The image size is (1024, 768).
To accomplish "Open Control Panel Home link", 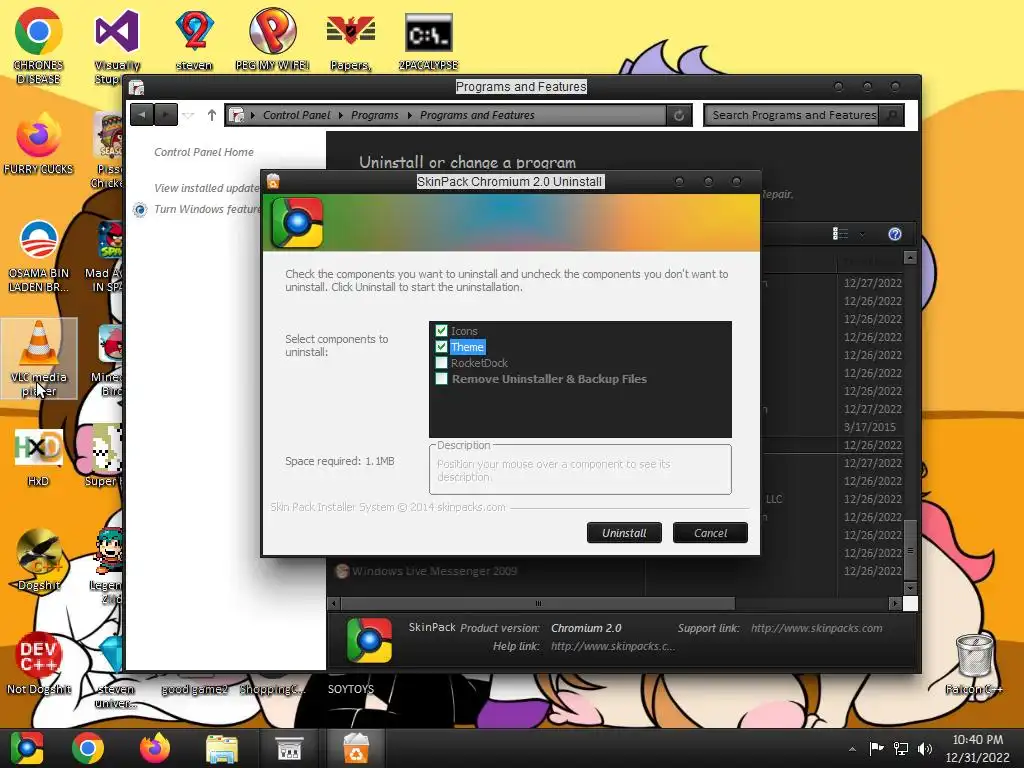I will point(204,152).
